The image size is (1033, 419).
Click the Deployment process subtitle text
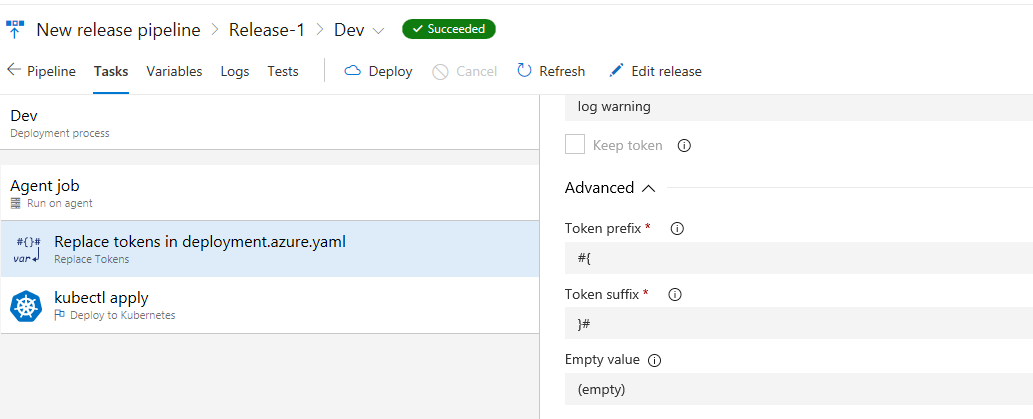point(60,133)
